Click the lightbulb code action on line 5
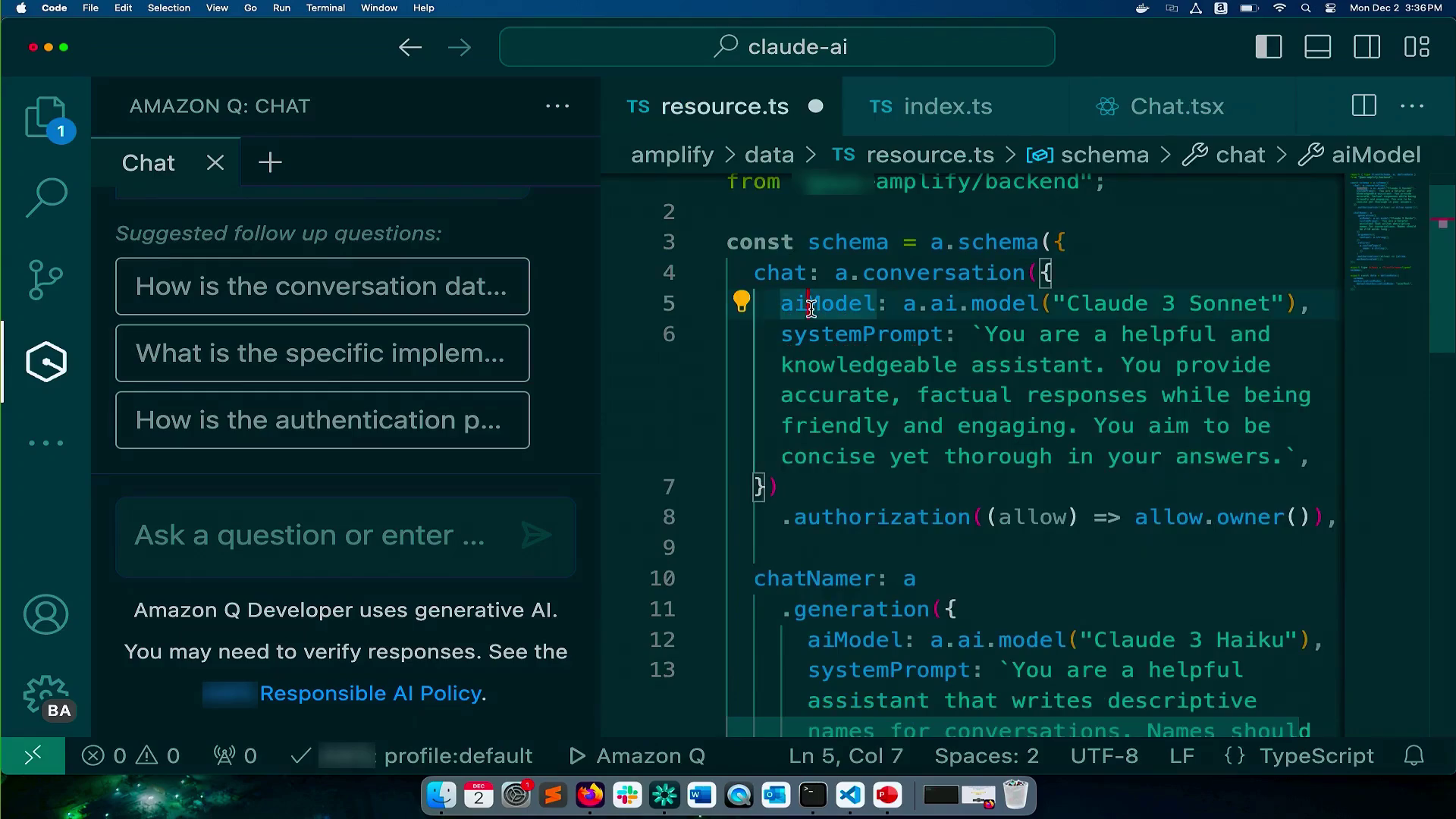1456x819 pixels. pyautogui.click(x=741, y=302)
